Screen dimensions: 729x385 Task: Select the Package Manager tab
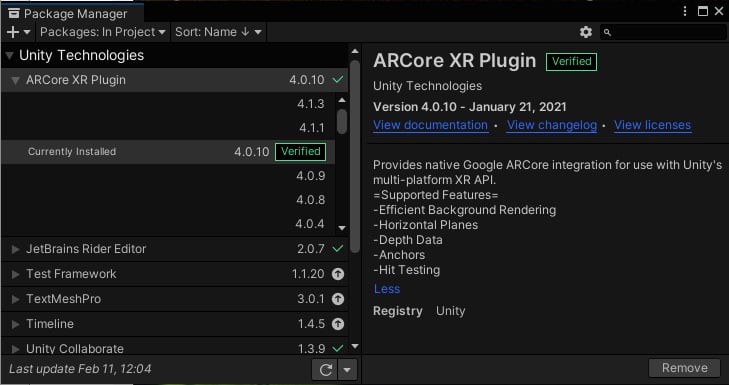pos(72,13)
